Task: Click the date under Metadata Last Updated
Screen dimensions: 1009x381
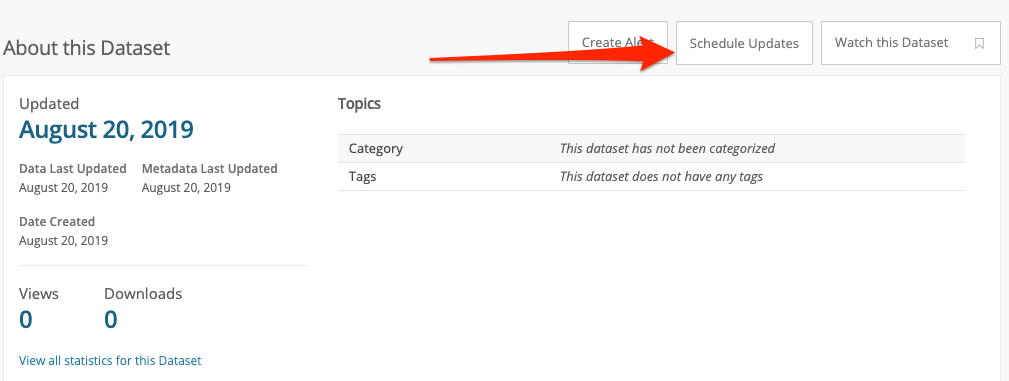Action: point(186,188)
